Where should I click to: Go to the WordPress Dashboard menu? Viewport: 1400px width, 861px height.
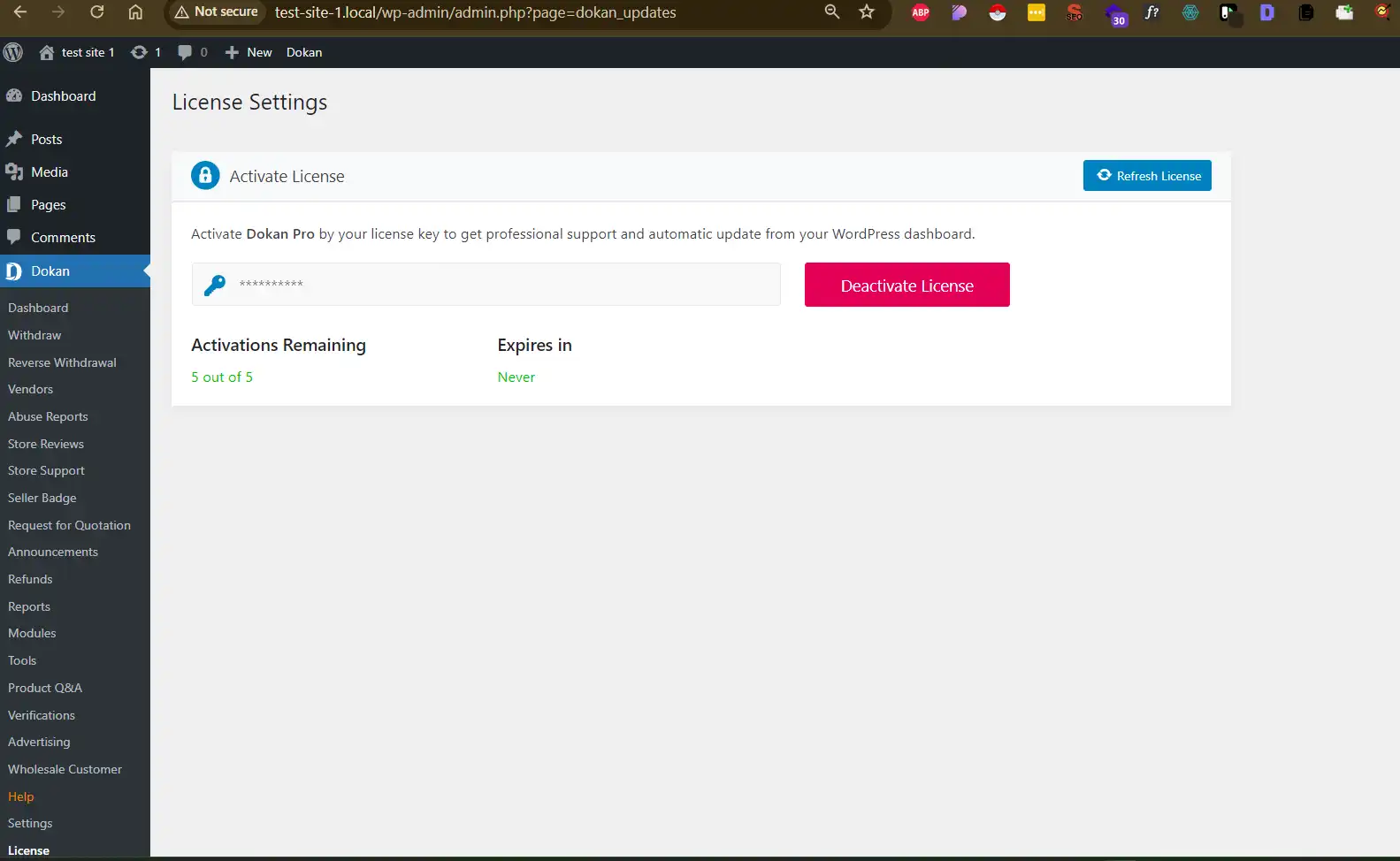click(x=75, y=95)
